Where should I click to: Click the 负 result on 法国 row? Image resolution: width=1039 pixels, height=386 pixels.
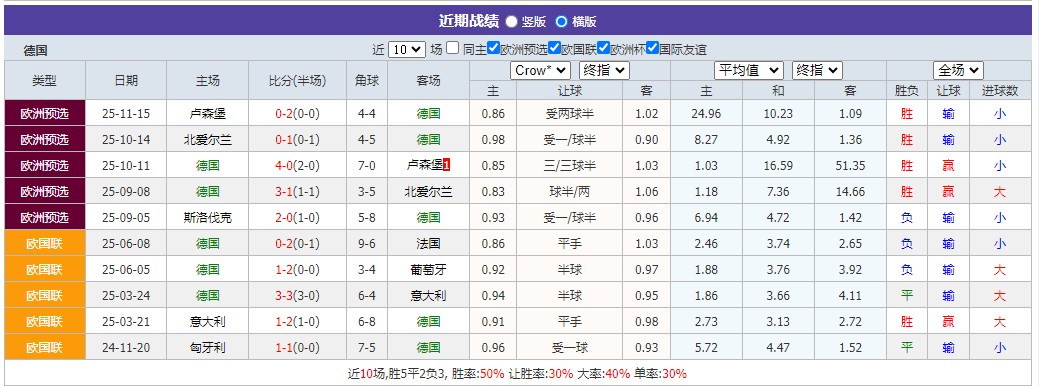pyautogui.click(x=906, y=244)
